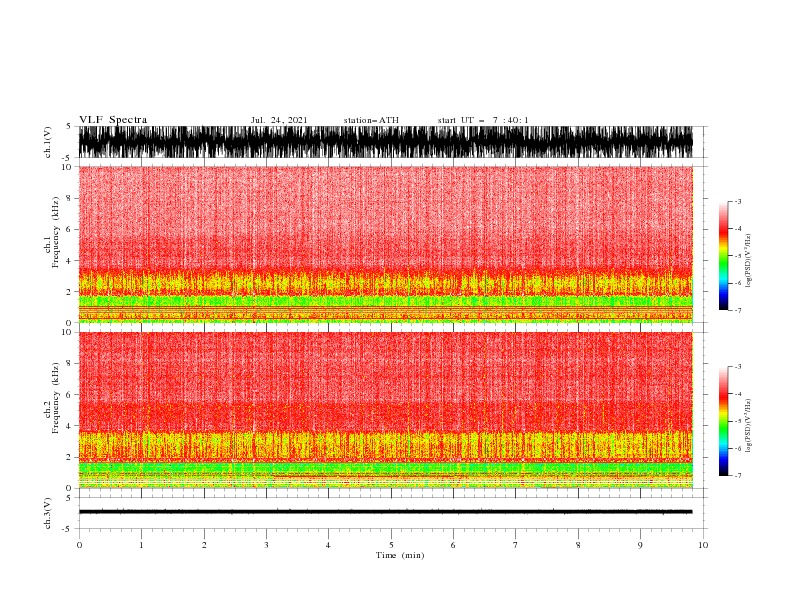Click the '10' kHz tick of ch.2 spectrogram
Image resolution: width=792 pixels, height=612 pixels.
coord(67,333)
